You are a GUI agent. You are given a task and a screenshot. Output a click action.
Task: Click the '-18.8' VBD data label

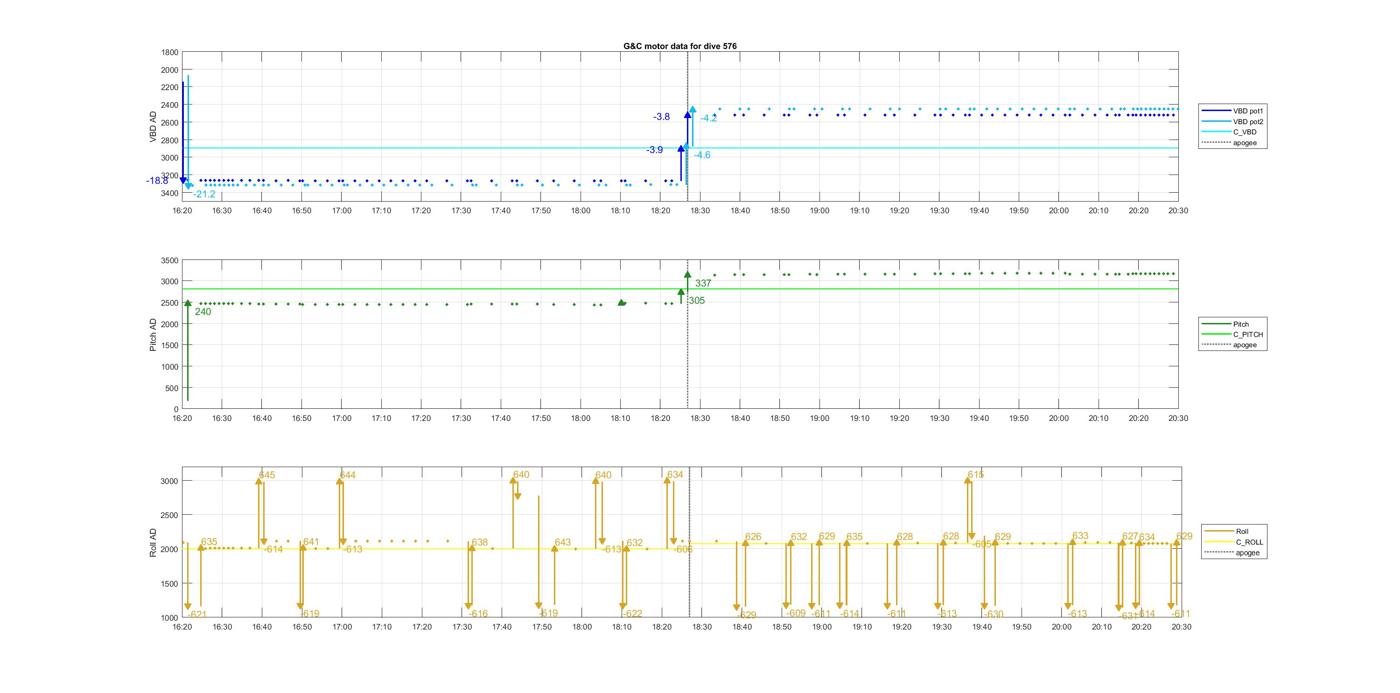[157, 181]
